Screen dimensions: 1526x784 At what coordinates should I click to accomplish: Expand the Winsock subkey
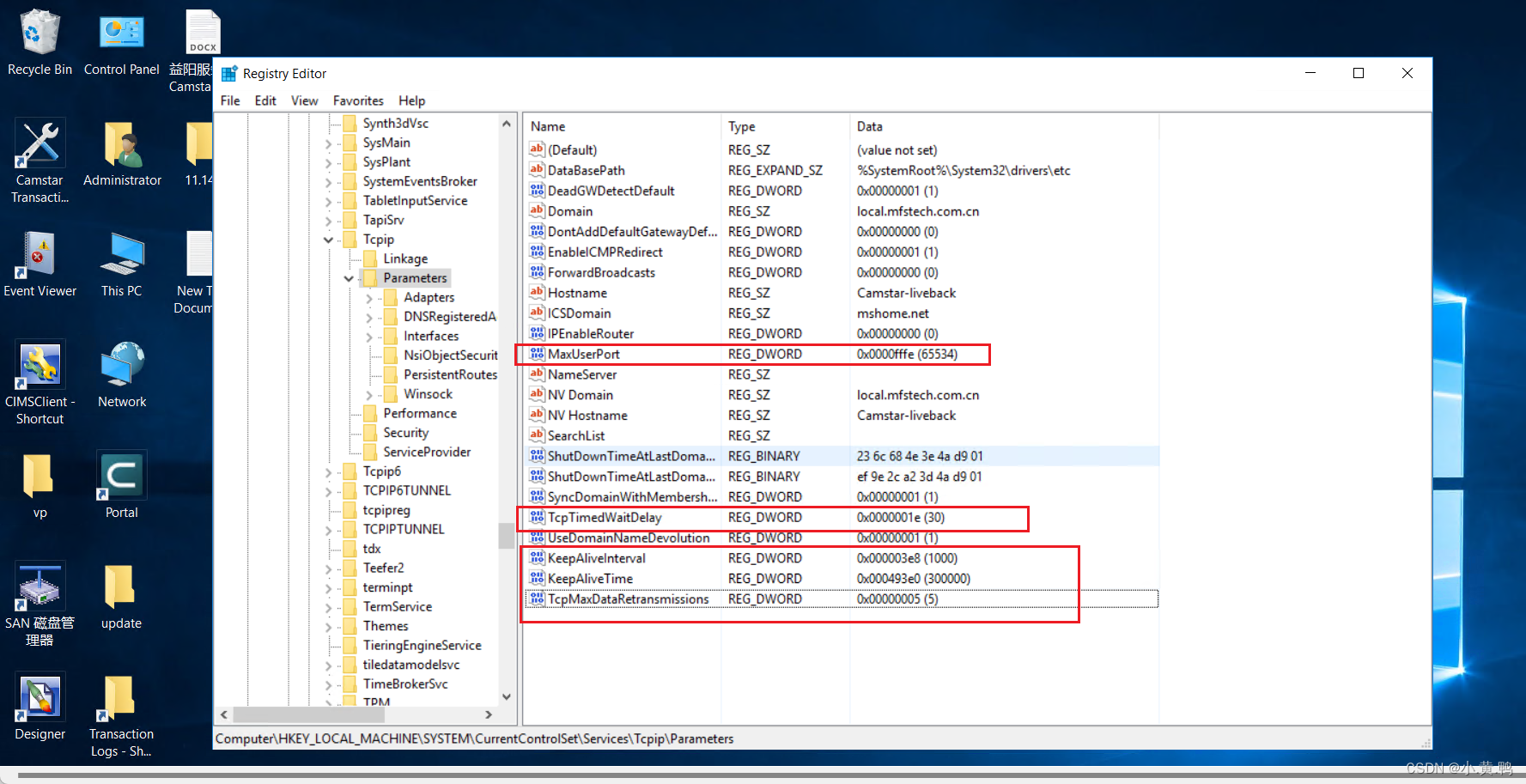pos(369,394)
